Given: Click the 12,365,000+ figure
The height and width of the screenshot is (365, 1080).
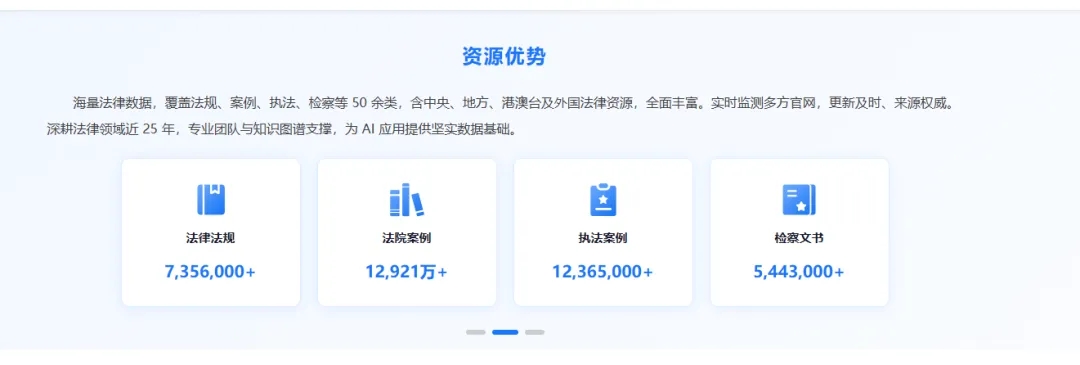Looking at the screenshot, I should click(x=603, y=271).
